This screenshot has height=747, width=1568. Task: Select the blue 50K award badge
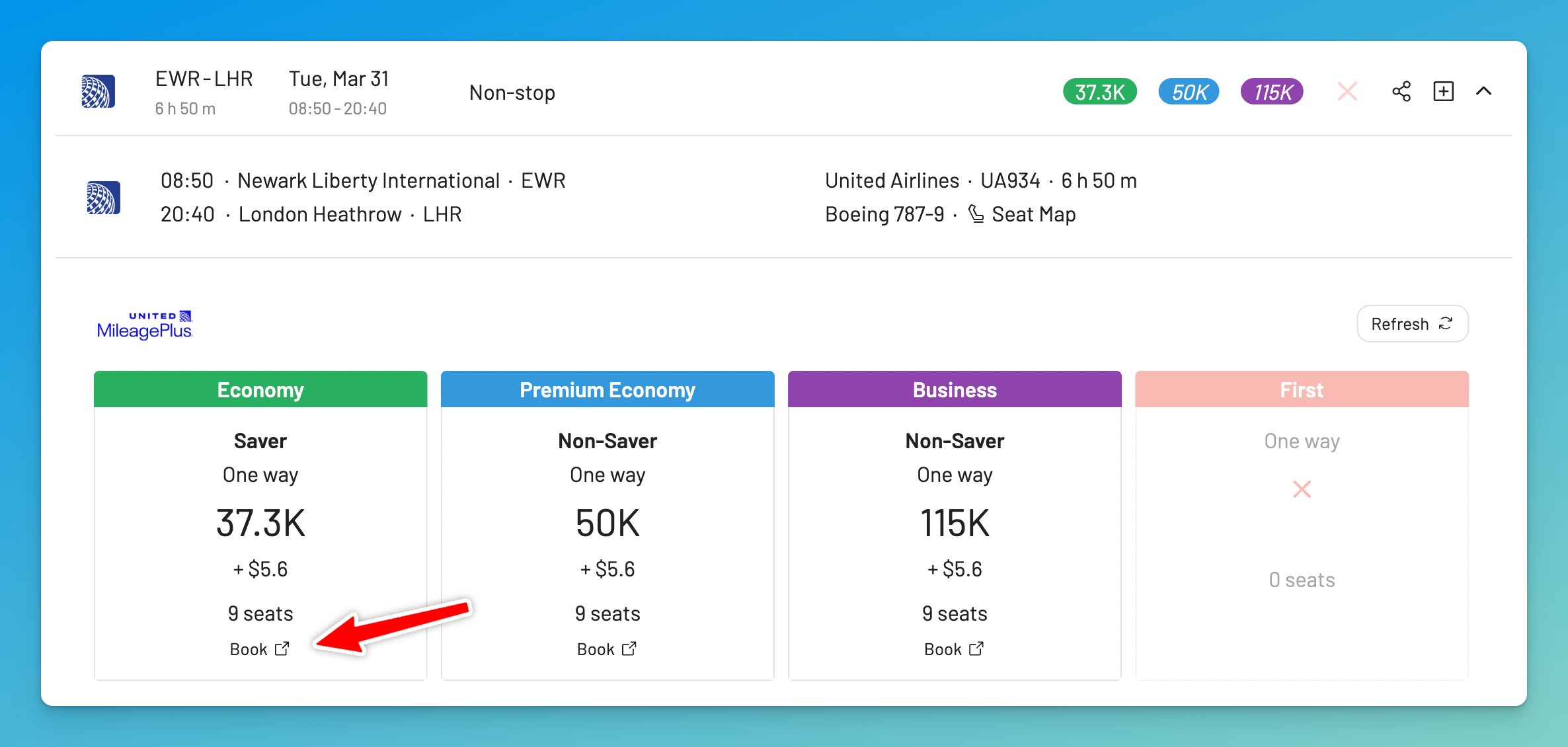pyautogui.click(x=1189, y=92)
